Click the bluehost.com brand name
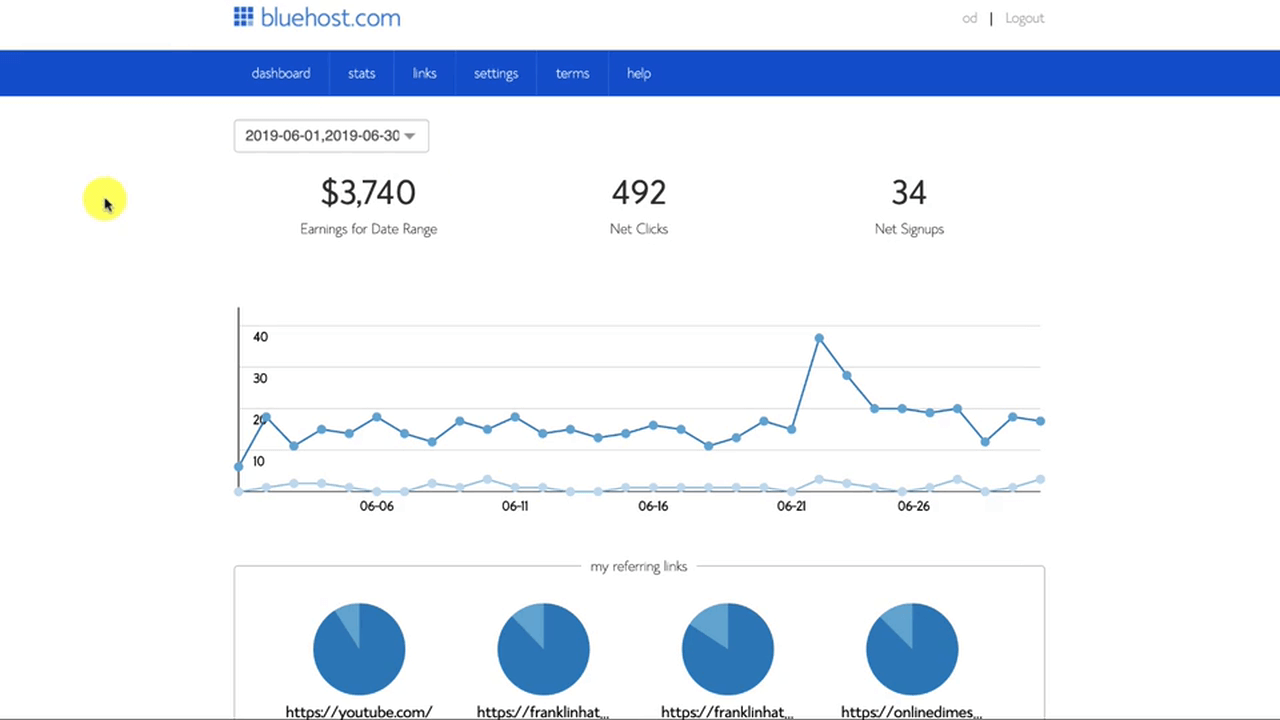 (x=330, y=17)
